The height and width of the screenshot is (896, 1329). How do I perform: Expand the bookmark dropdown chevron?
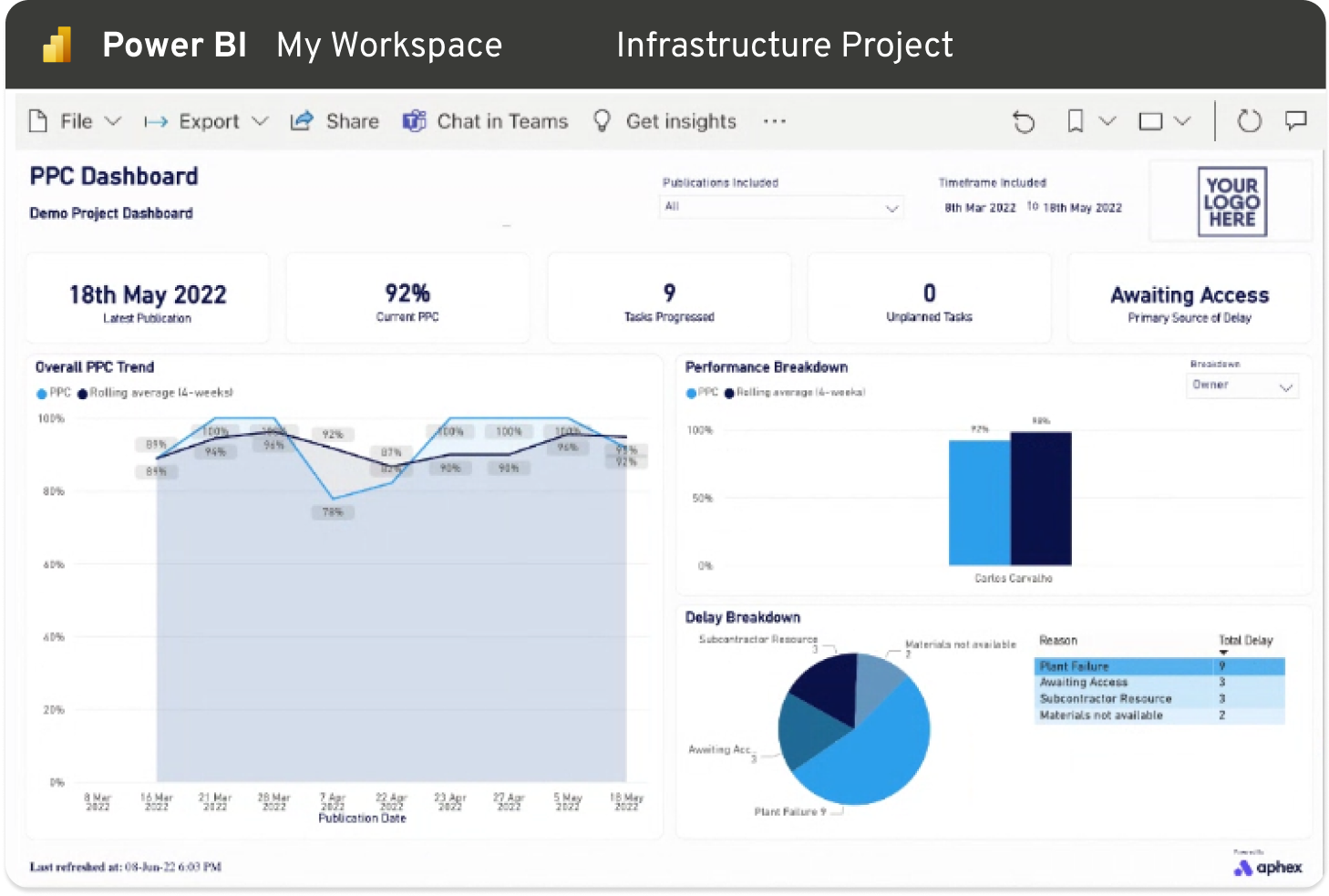click(1107, 121)
